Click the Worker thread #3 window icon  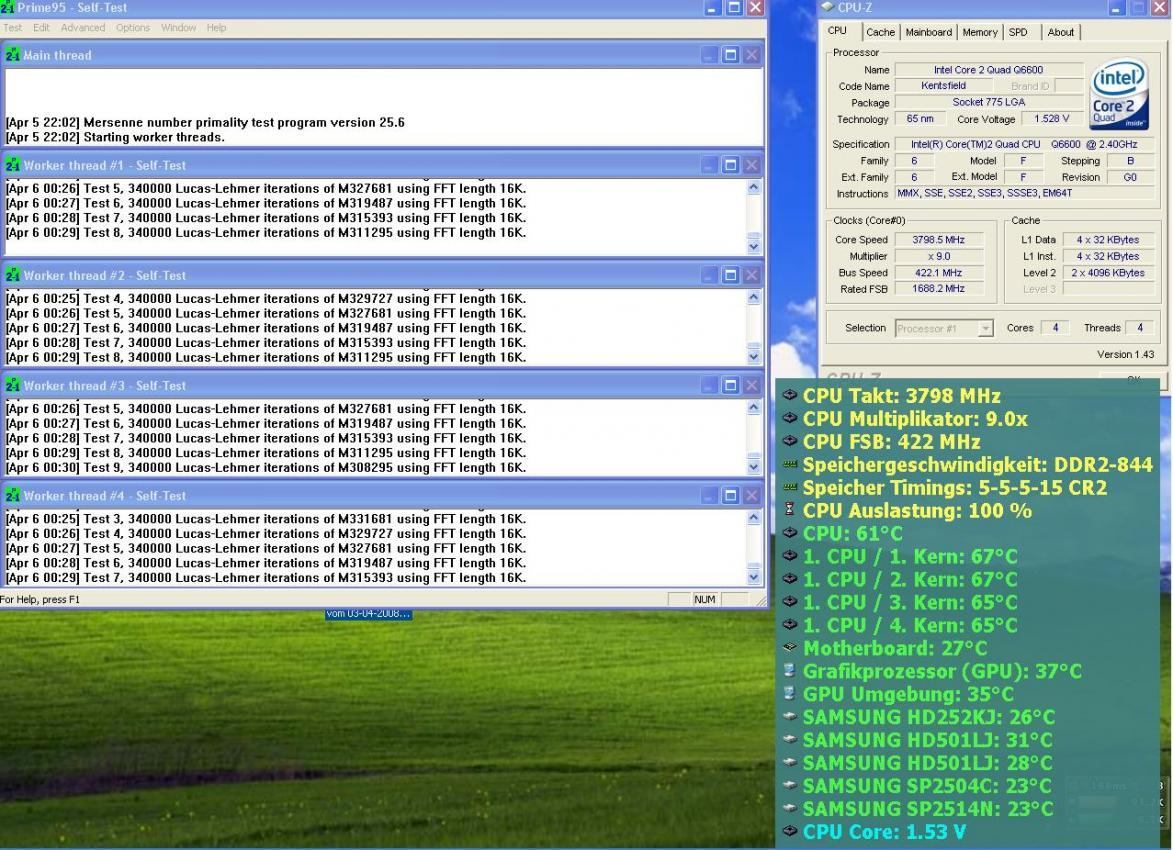click(12, 385)
